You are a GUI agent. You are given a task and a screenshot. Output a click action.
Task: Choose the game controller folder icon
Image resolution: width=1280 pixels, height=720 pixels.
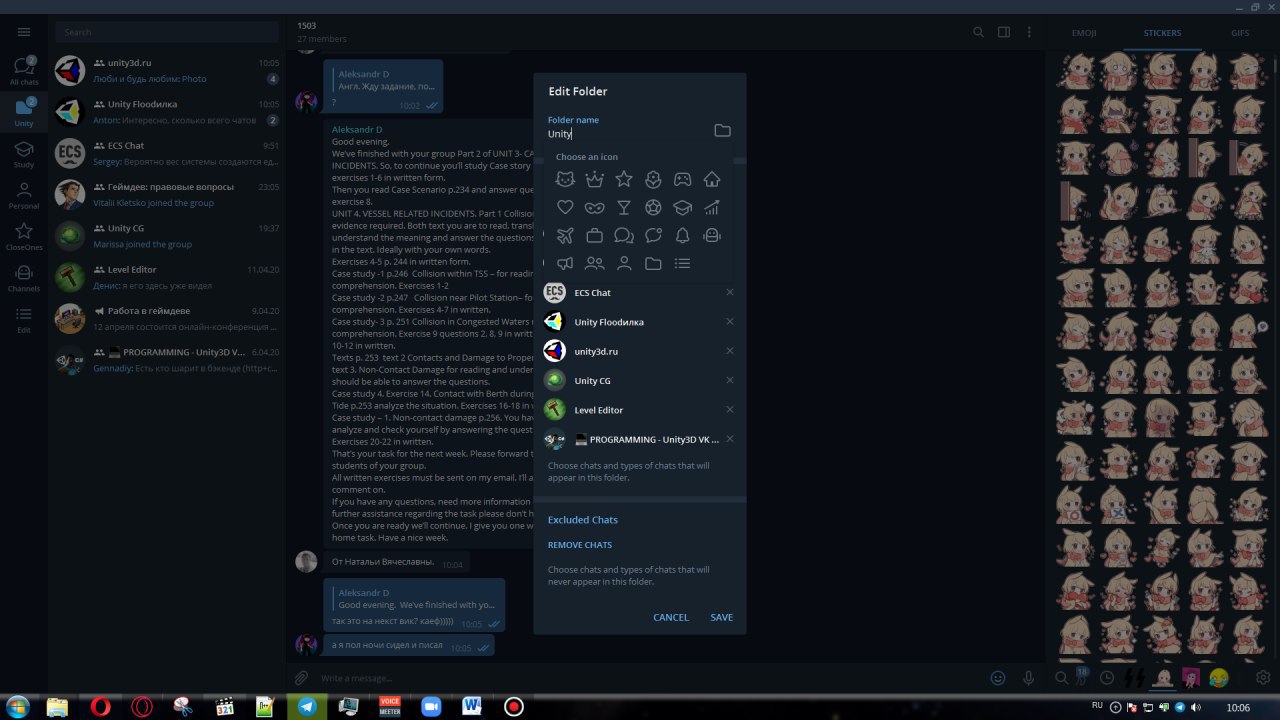pyautogui.click(x=682, y=179)
